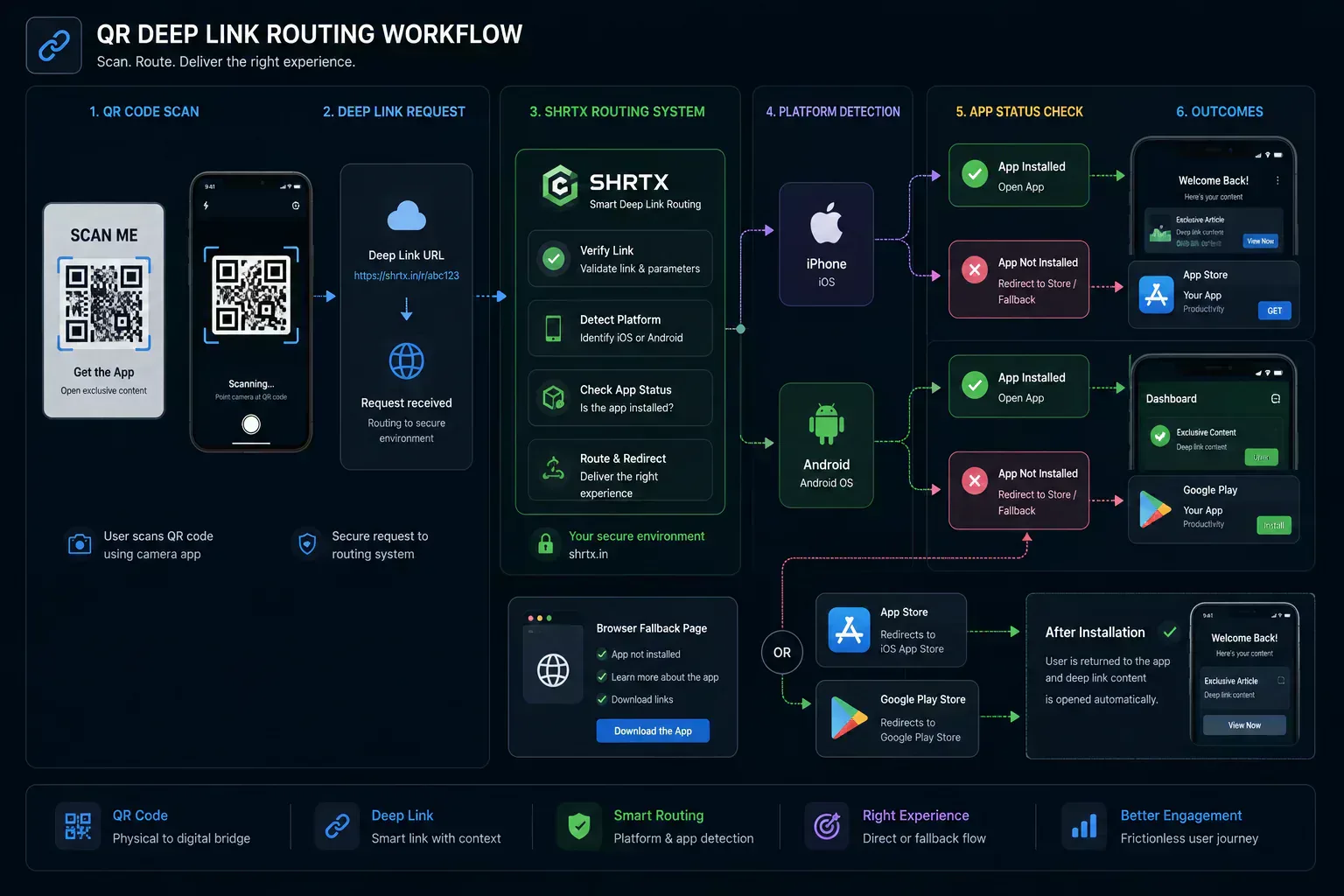Image resolution: width=1344 pixels, height=896 pixels.
Task: Click the '3. SHRTX ROUTING SYSTEM' heading
Action: [617, 111]
